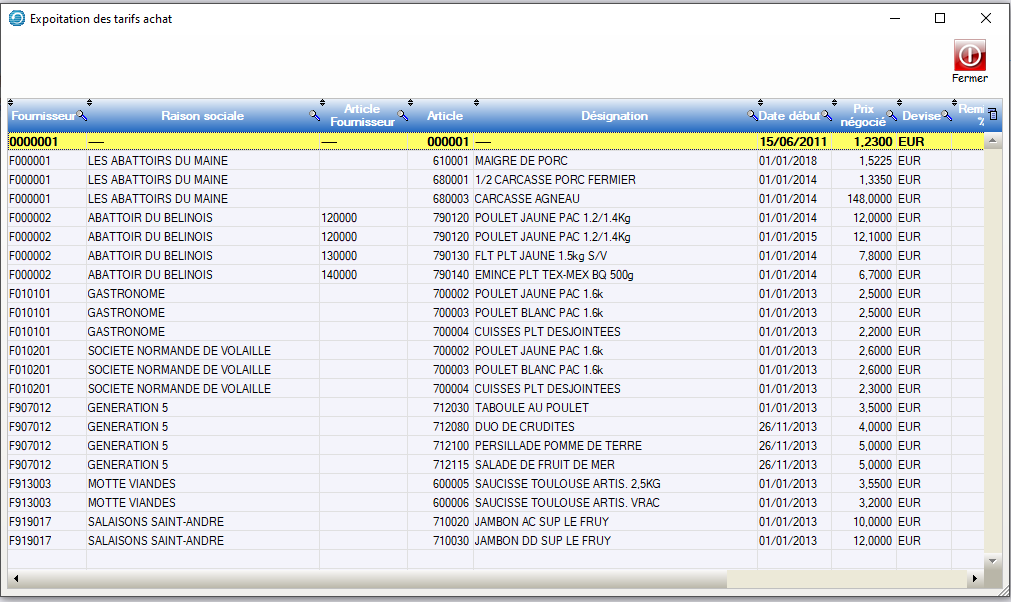Sort by the Raison sociale header
Viewport: 1011px width, 602px height.
click(202, 116)
